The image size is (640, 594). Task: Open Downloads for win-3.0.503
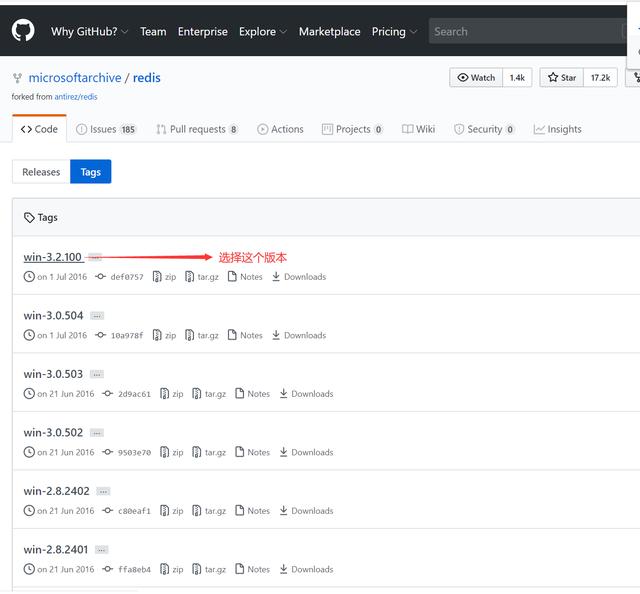pos(306,394)
